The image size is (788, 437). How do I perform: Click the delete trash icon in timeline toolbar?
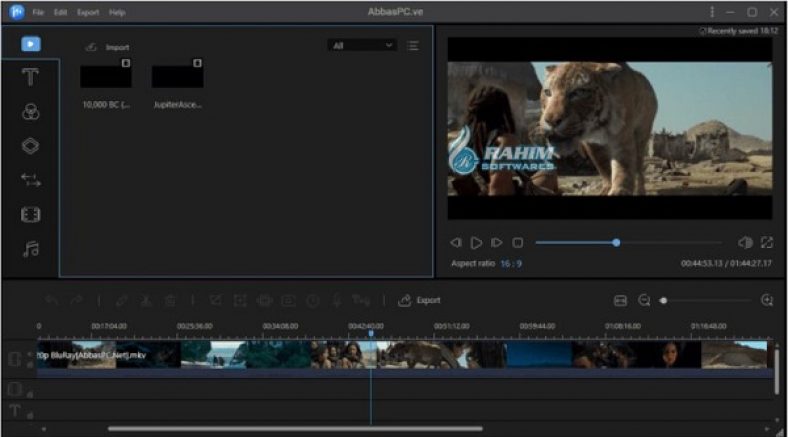[170, 300]
